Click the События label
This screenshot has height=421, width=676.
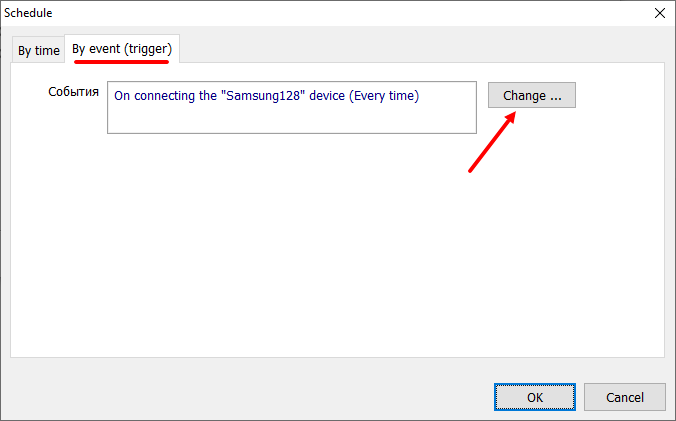tap(73, 92)
